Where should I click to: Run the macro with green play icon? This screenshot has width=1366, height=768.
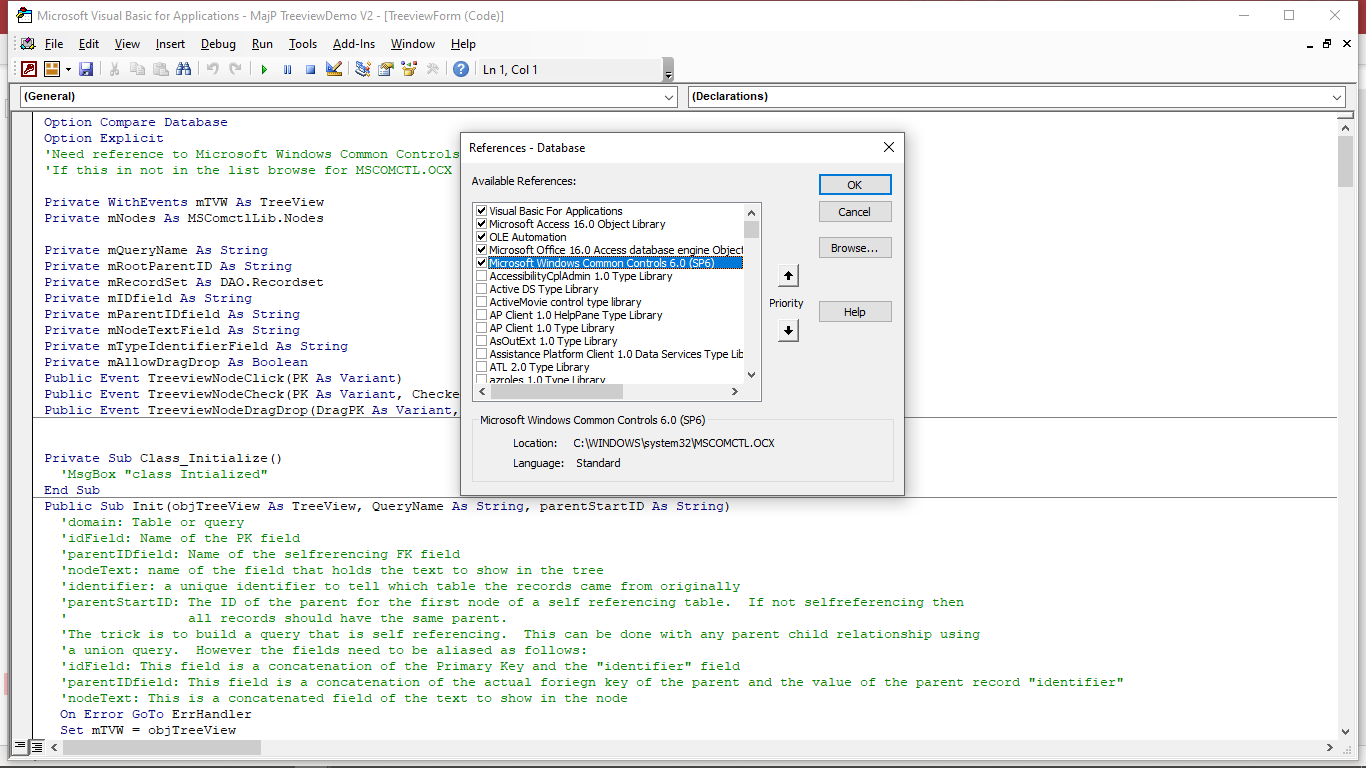coord(264,69)
